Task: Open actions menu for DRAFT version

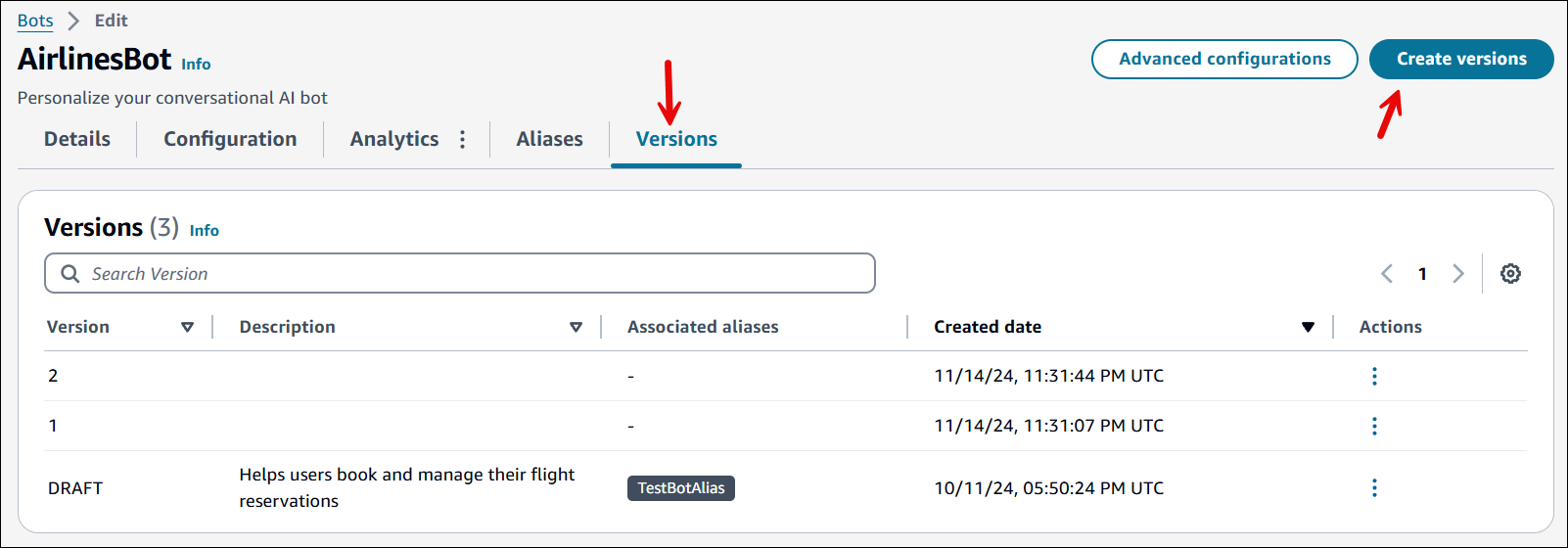Action: 1374,487
